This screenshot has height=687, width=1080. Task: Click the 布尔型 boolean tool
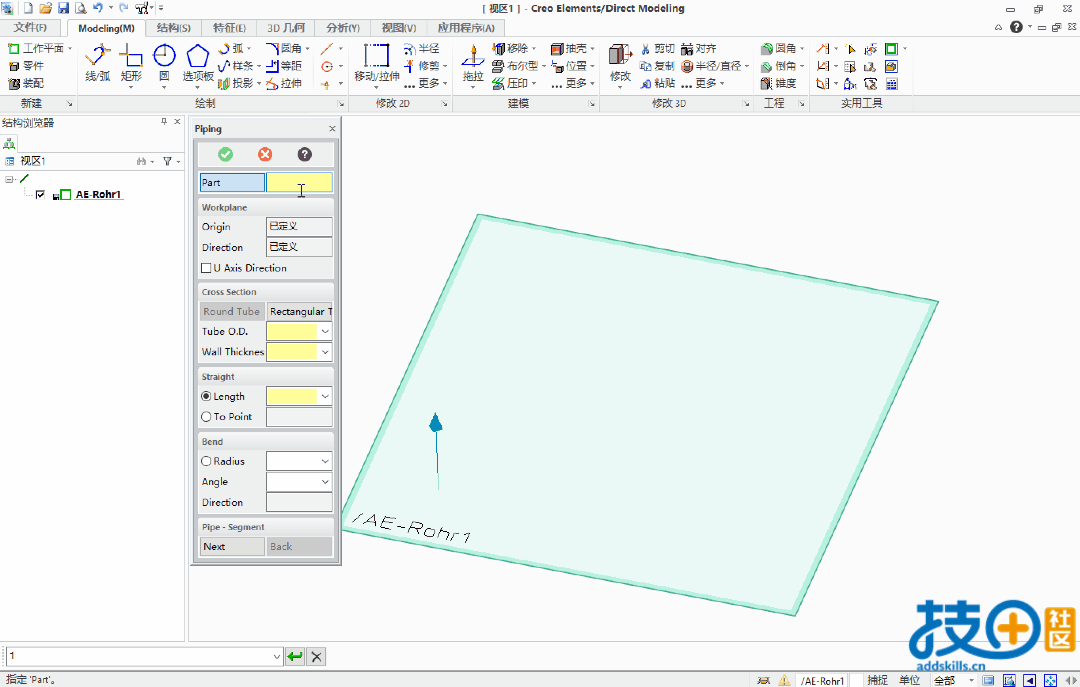click(x=515, y=66)
